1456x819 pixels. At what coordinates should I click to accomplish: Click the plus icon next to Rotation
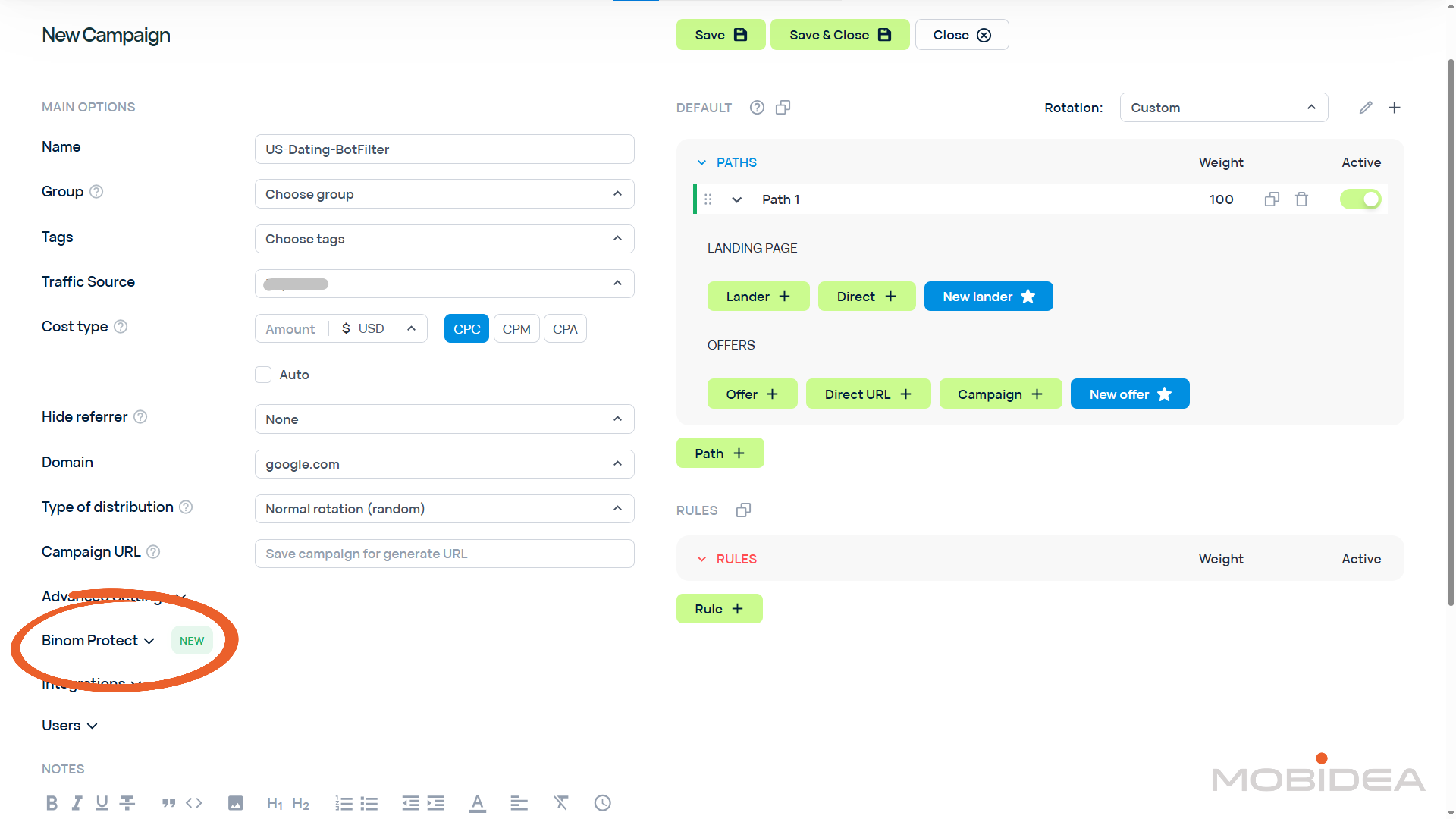point(1395,108)
